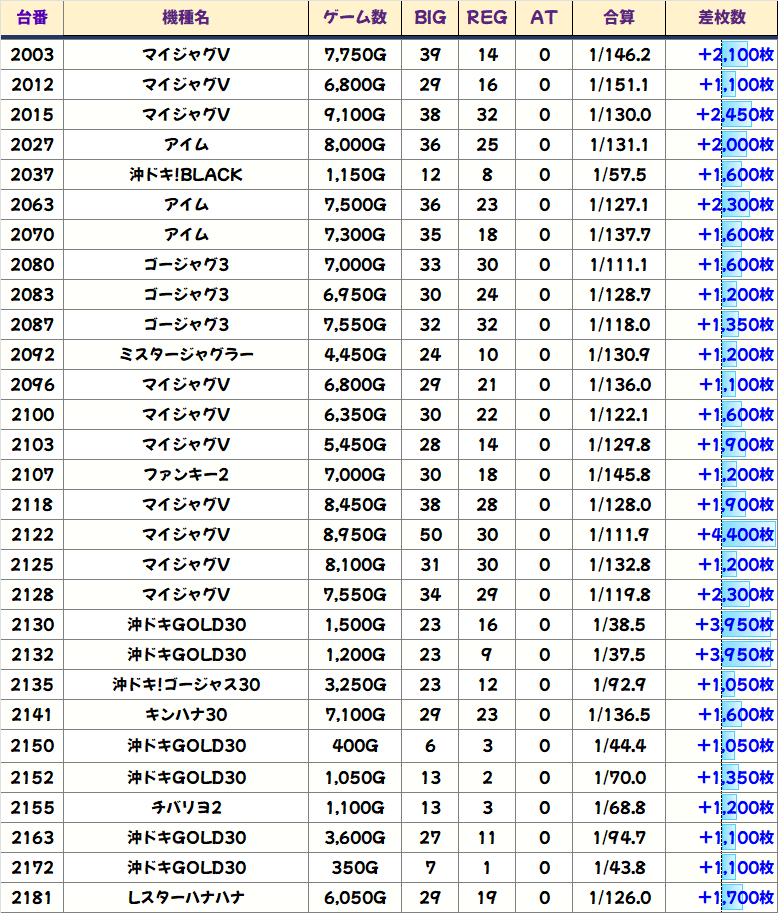Click ゴージャグ3 name in row 2087
Screen dimensions: 778x913
(x=186, y=325)
